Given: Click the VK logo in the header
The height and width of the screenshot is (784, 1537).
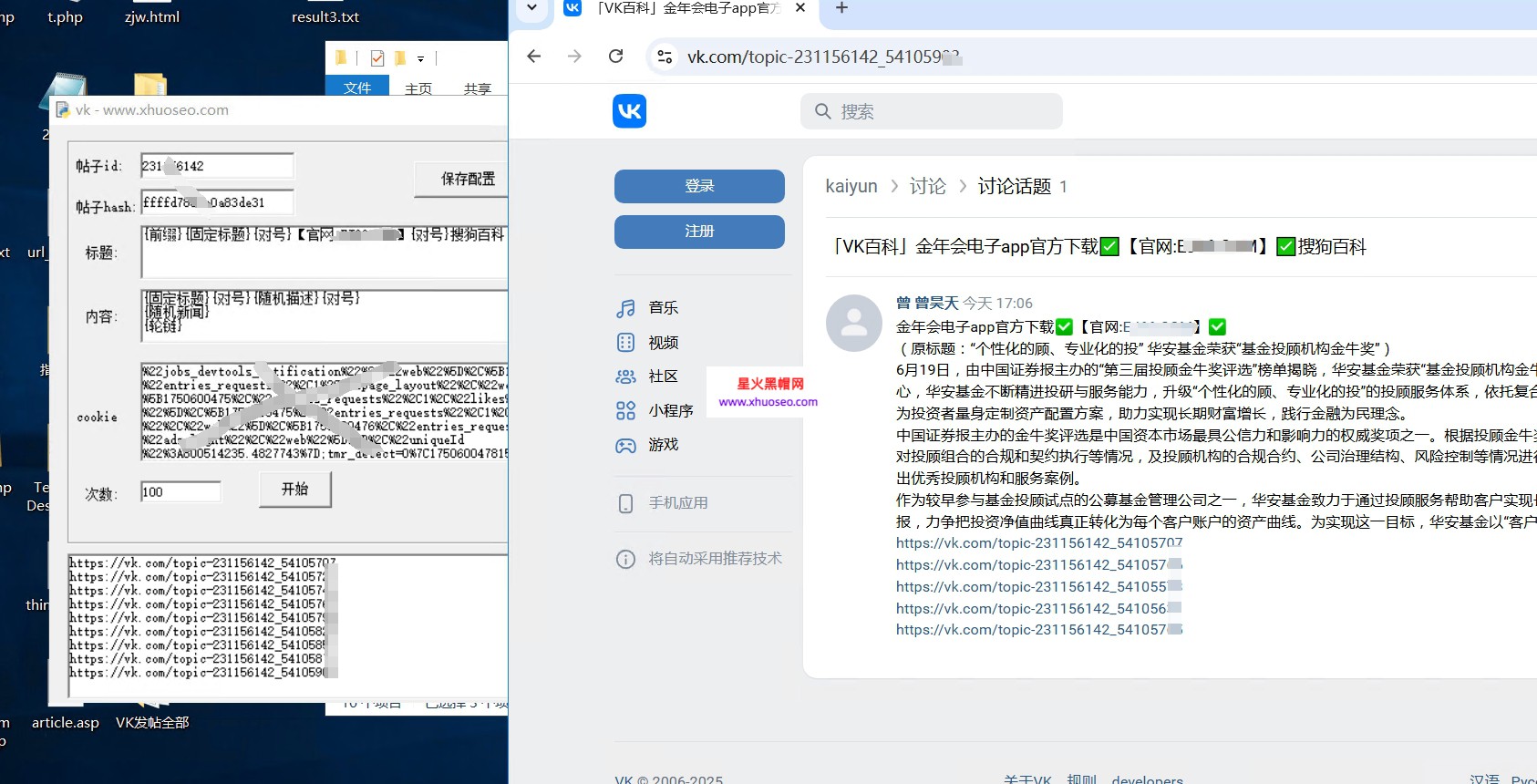Looking at the screenshot, I should click(629, 111).
